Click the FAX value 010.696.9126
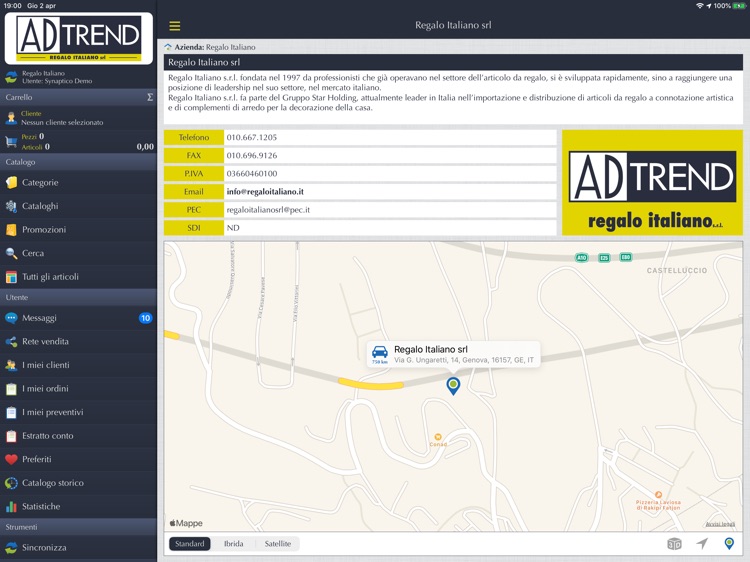This screenshot has width=750, height=562. pos(252,156)
